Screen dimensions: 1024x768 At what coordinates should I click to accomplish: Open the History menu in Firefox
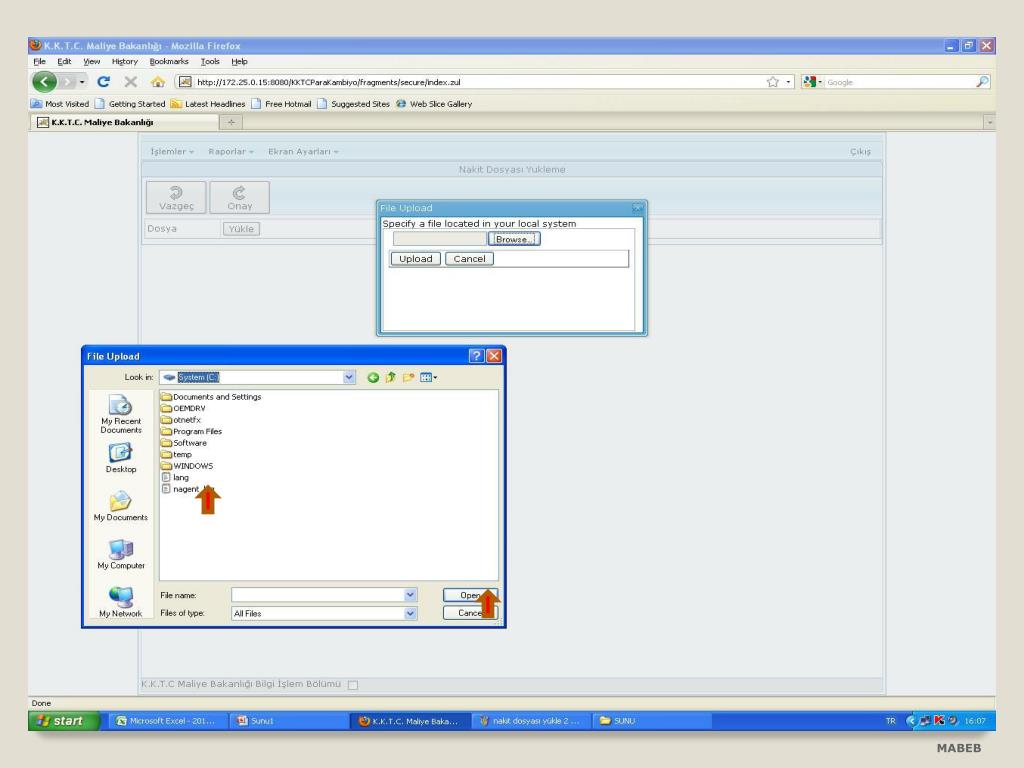pos(125,61)
